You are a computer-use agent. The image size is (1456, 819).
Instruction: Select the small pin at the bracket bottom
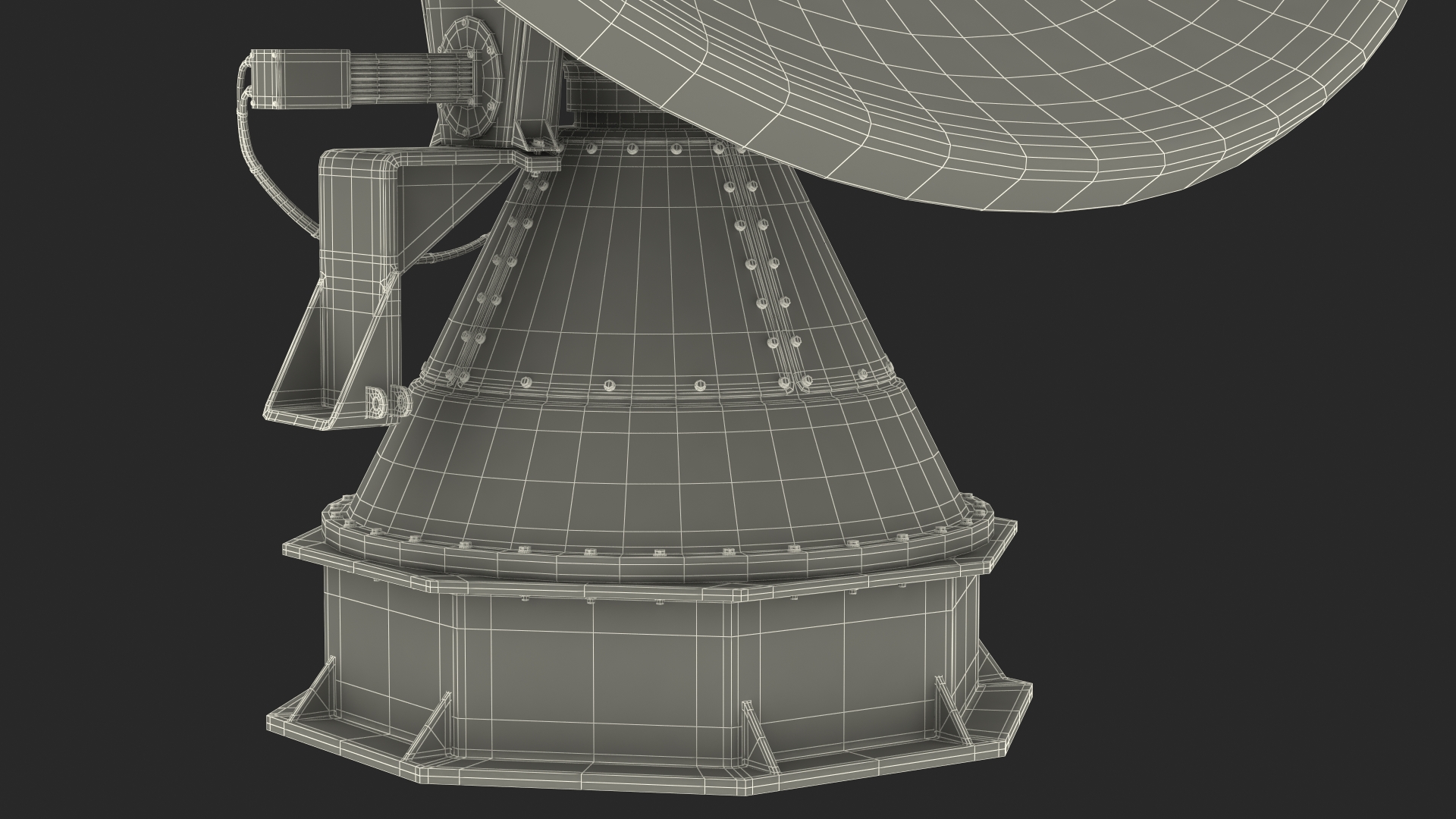375,403
